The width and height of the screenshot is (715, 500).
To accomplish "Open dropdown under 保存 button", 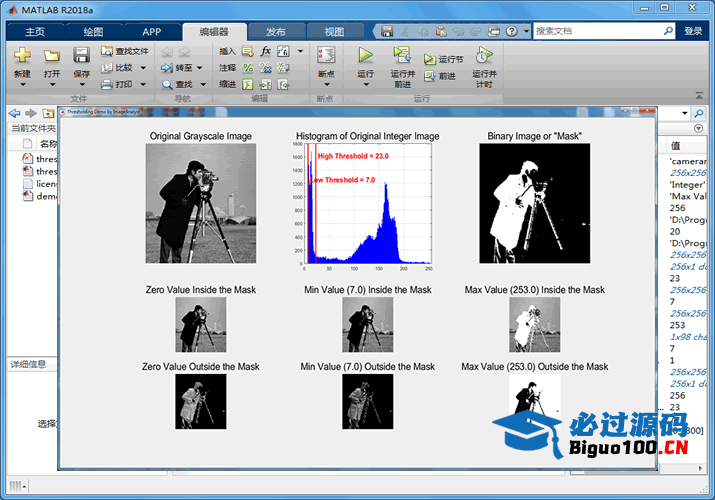I will (82, 85).
